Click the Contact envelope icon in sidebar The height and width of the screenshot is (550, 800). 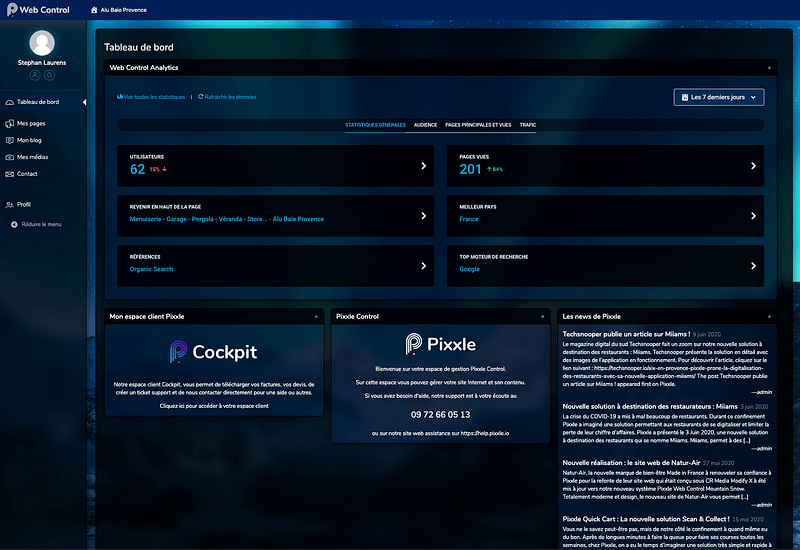9,174
